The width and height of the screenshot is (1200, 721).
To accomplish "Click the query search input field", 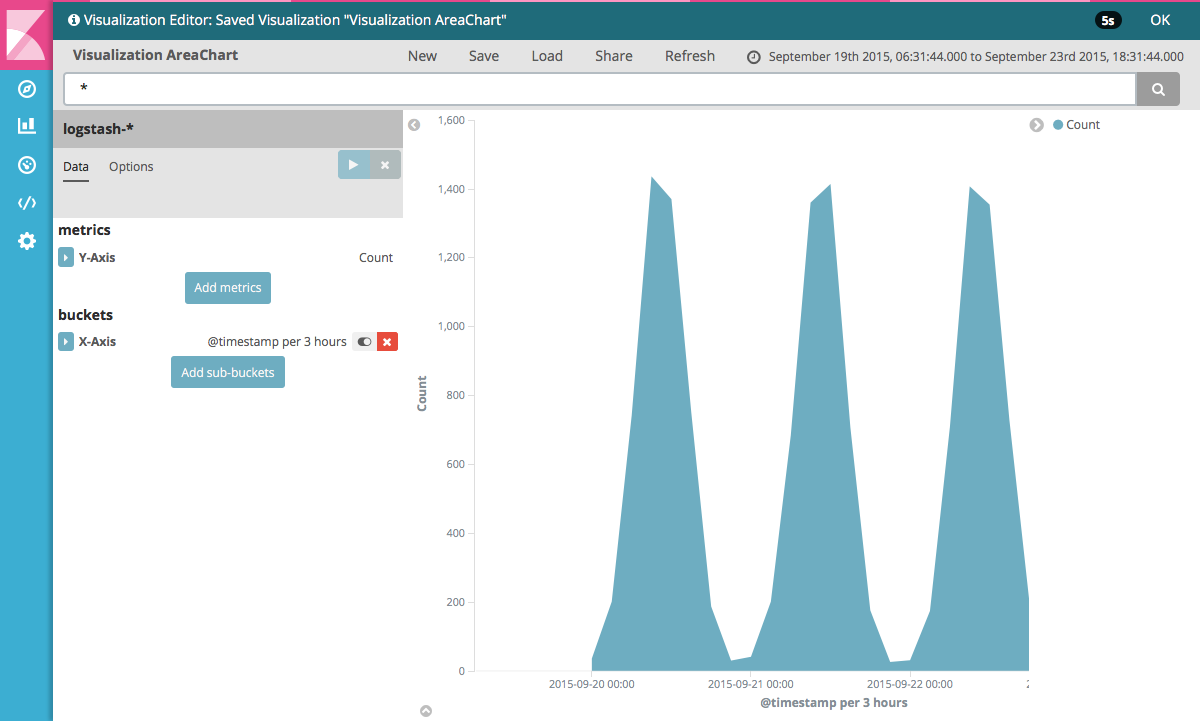I will [600, 89].
